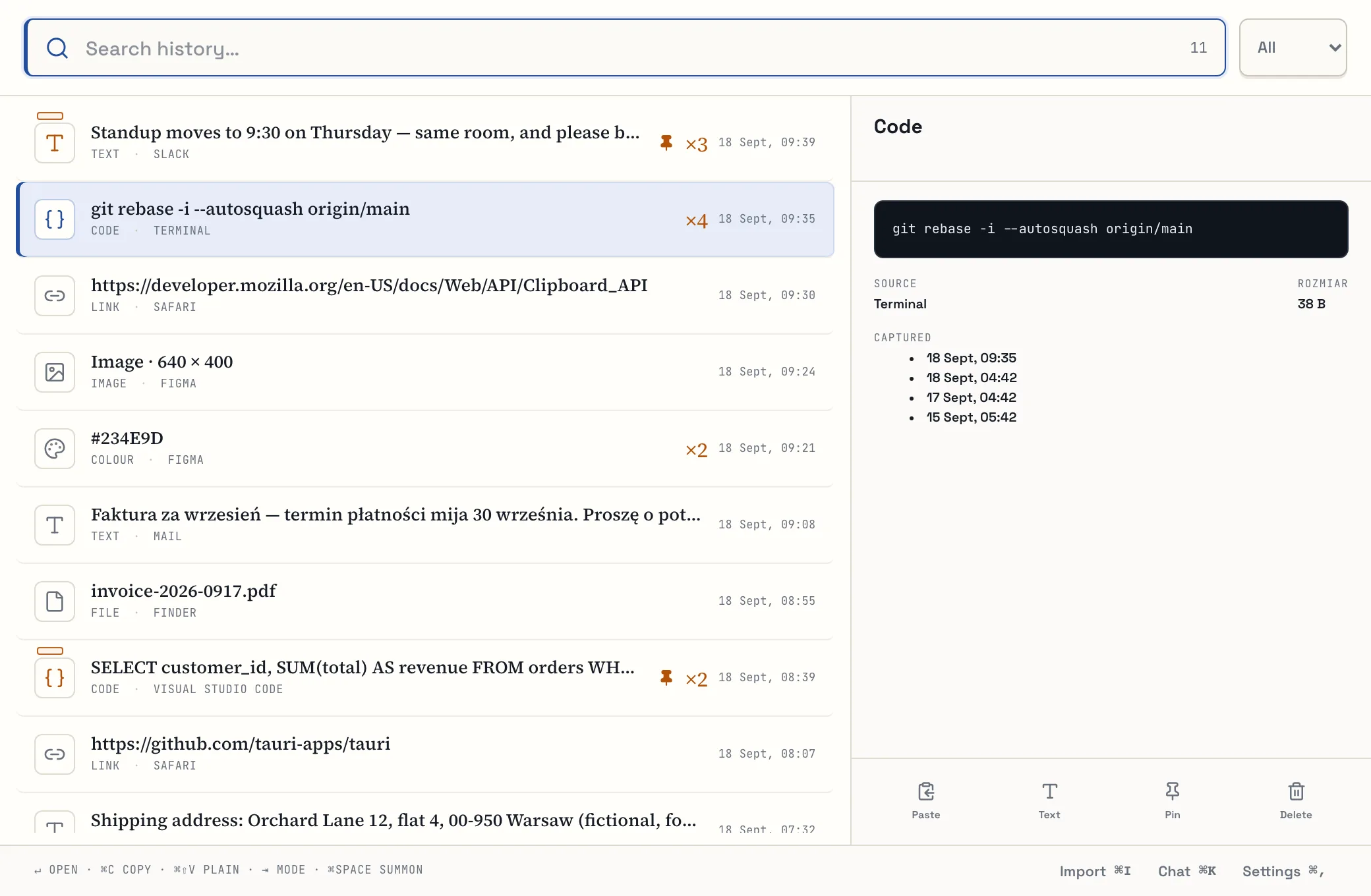1371x896 pixels.
Task: Click the ⌘C COPY shortcut hint
Action: pyautogui.click(x=125, y=870)
